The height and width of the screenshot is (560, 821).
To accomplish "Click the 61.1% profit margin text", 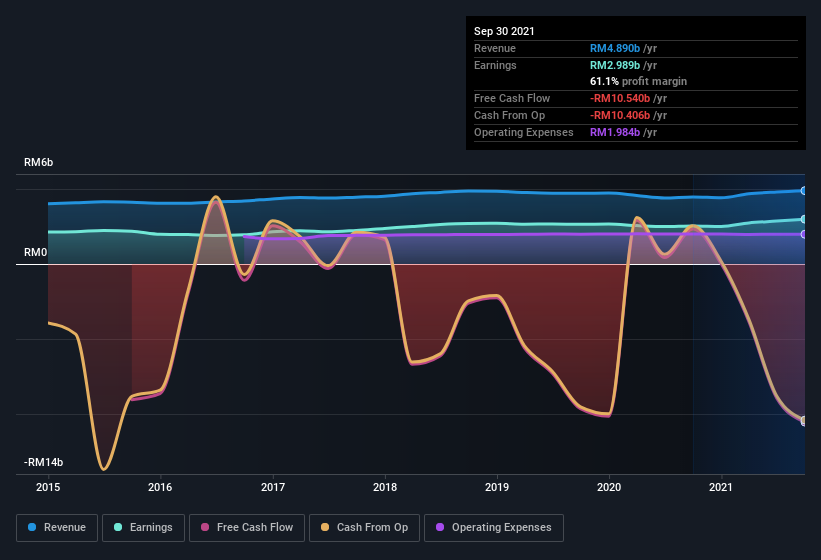I will point(638,82).
